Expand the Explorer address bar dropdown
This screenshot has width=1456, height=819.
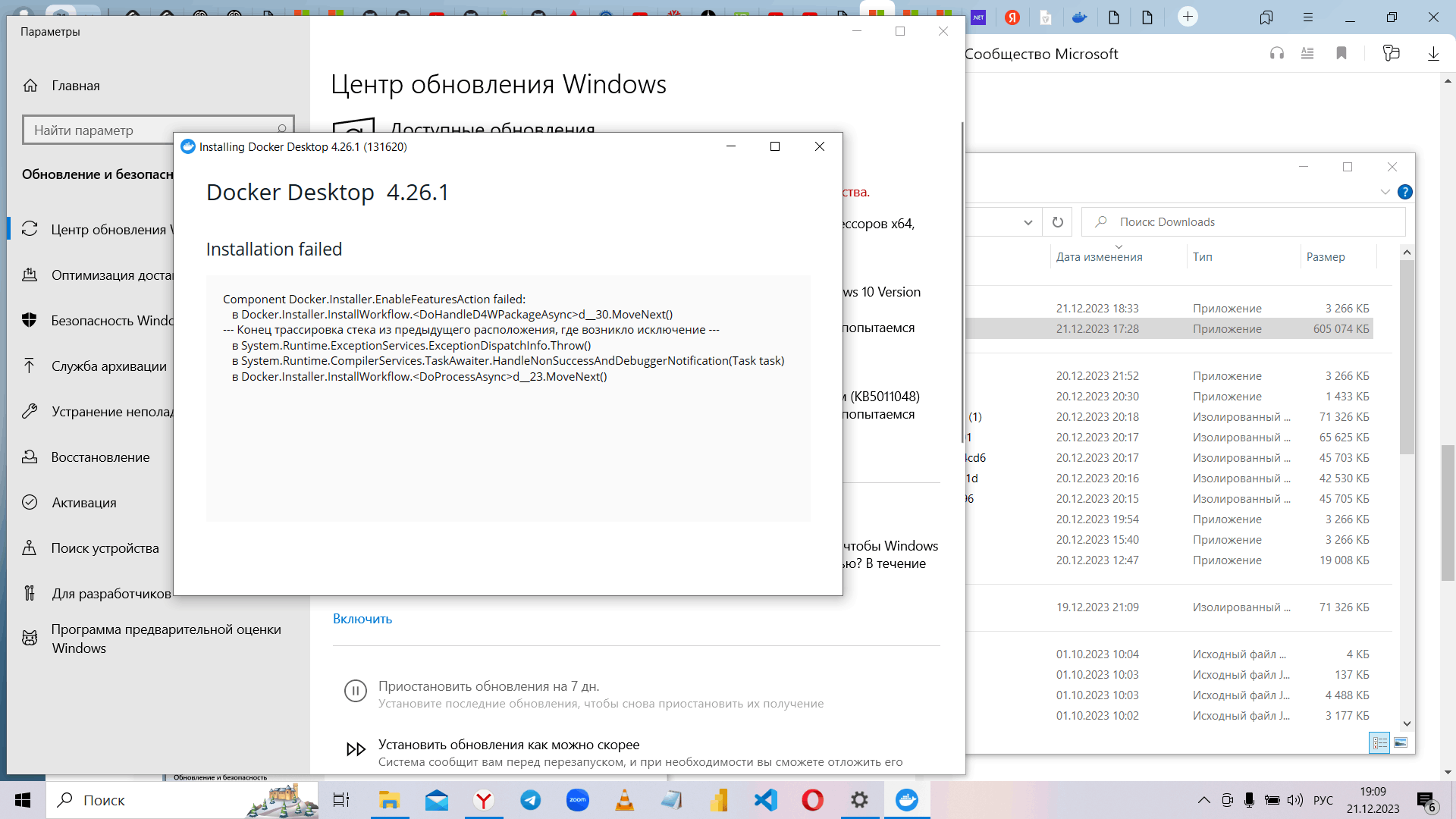coord(1028,222)
